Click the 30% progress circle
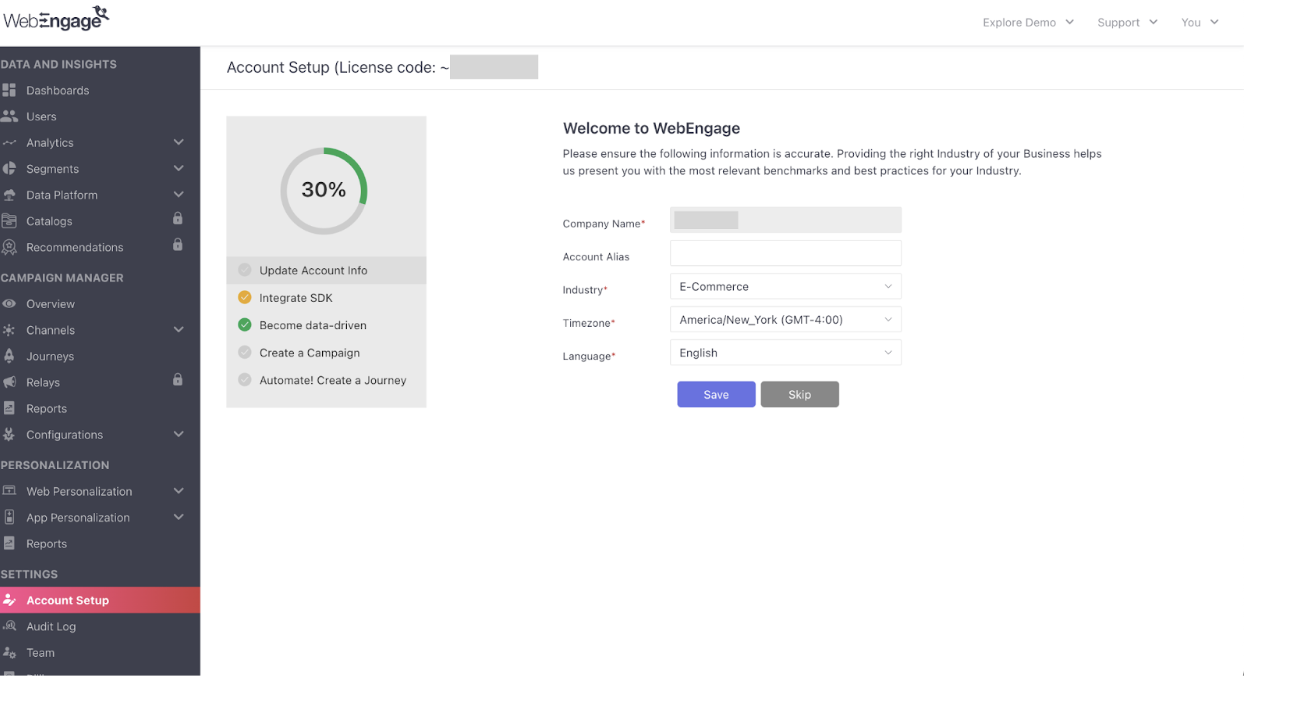This screenshot has height=716, width=1316. coord(324,190)
